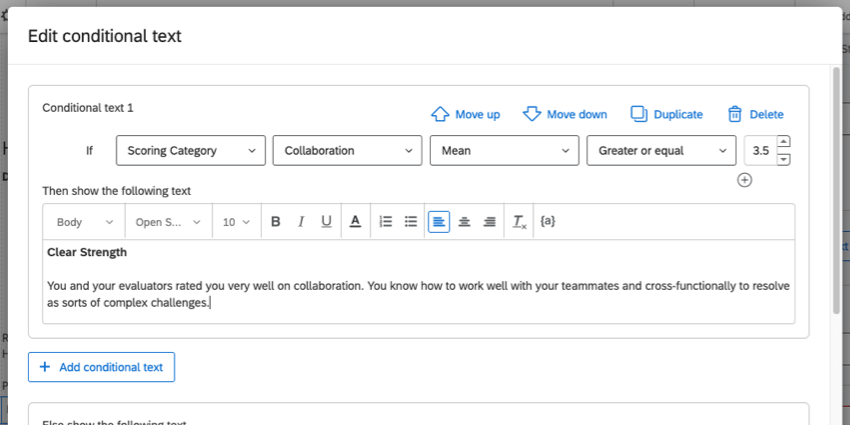Open the Scoring Category dropdown
Image resolution: width=850 pixels, height=425 pixels.
[x=191, y=150]
